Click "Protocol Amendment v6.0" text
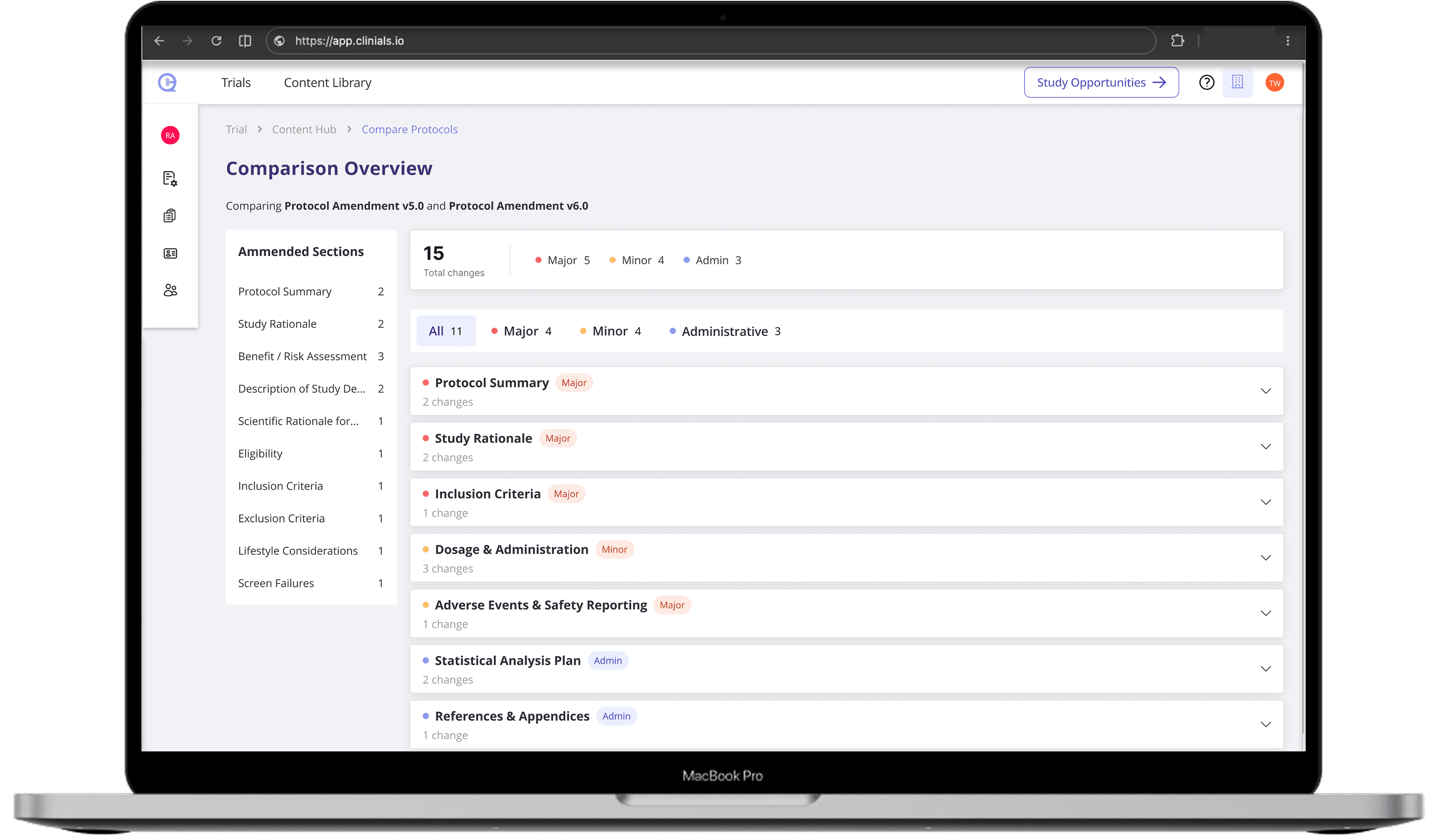Viewport: 1437px width, 840px height. 518,207
